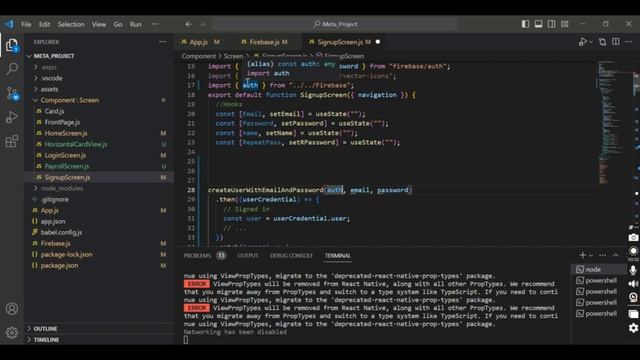Click Component breadcrumb above the editor

pos(198,56)
